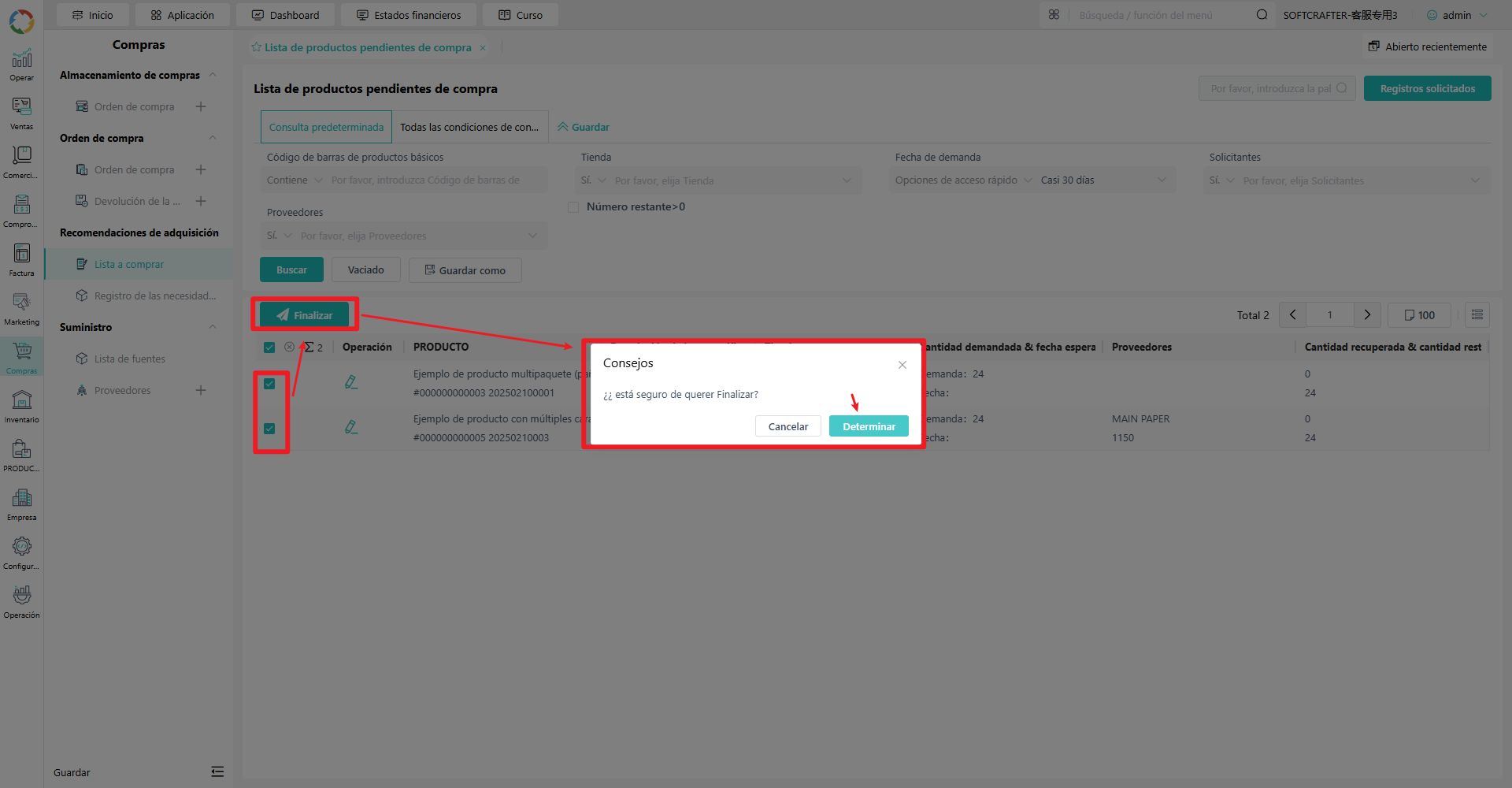The width and height of the screenshot is (1512, 788).
Task: Open the Inventario sidebar module
Action: 21,406
